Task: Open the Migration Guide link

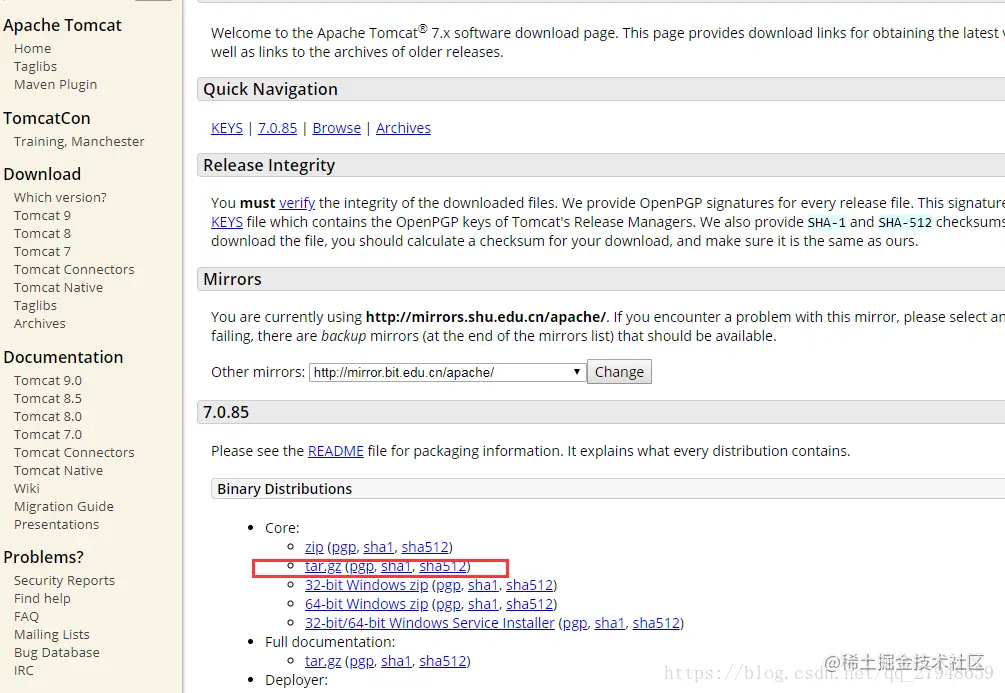Action: (64, 506)
